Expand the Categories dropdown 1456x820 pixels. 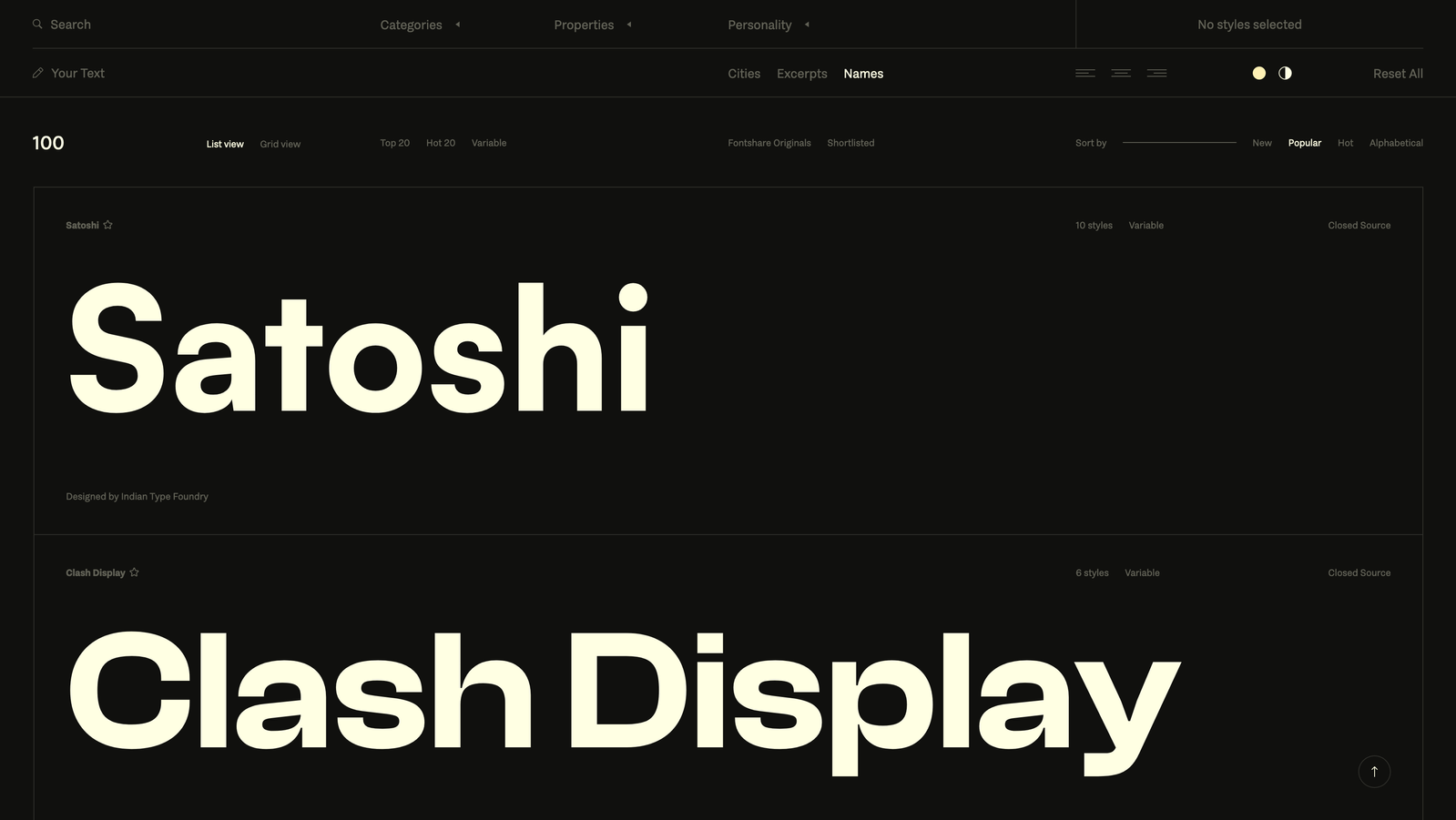(x=420, y=25)
